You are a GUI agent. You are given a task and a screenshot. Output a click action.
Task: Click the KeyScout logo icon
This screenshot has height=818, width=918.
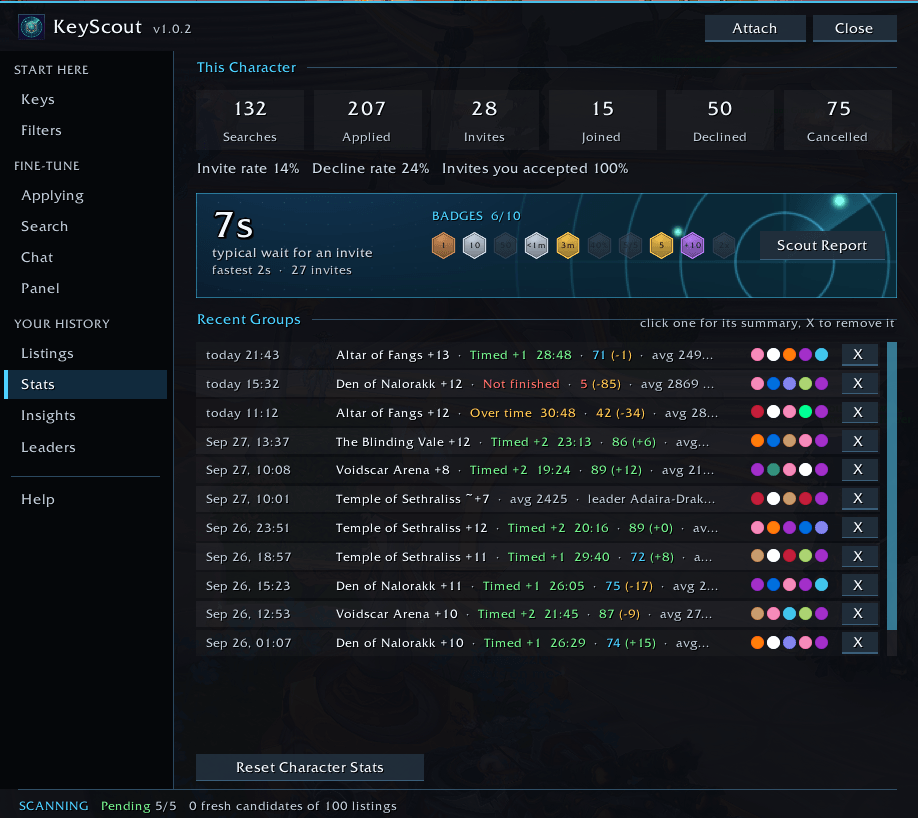(32, 27)
